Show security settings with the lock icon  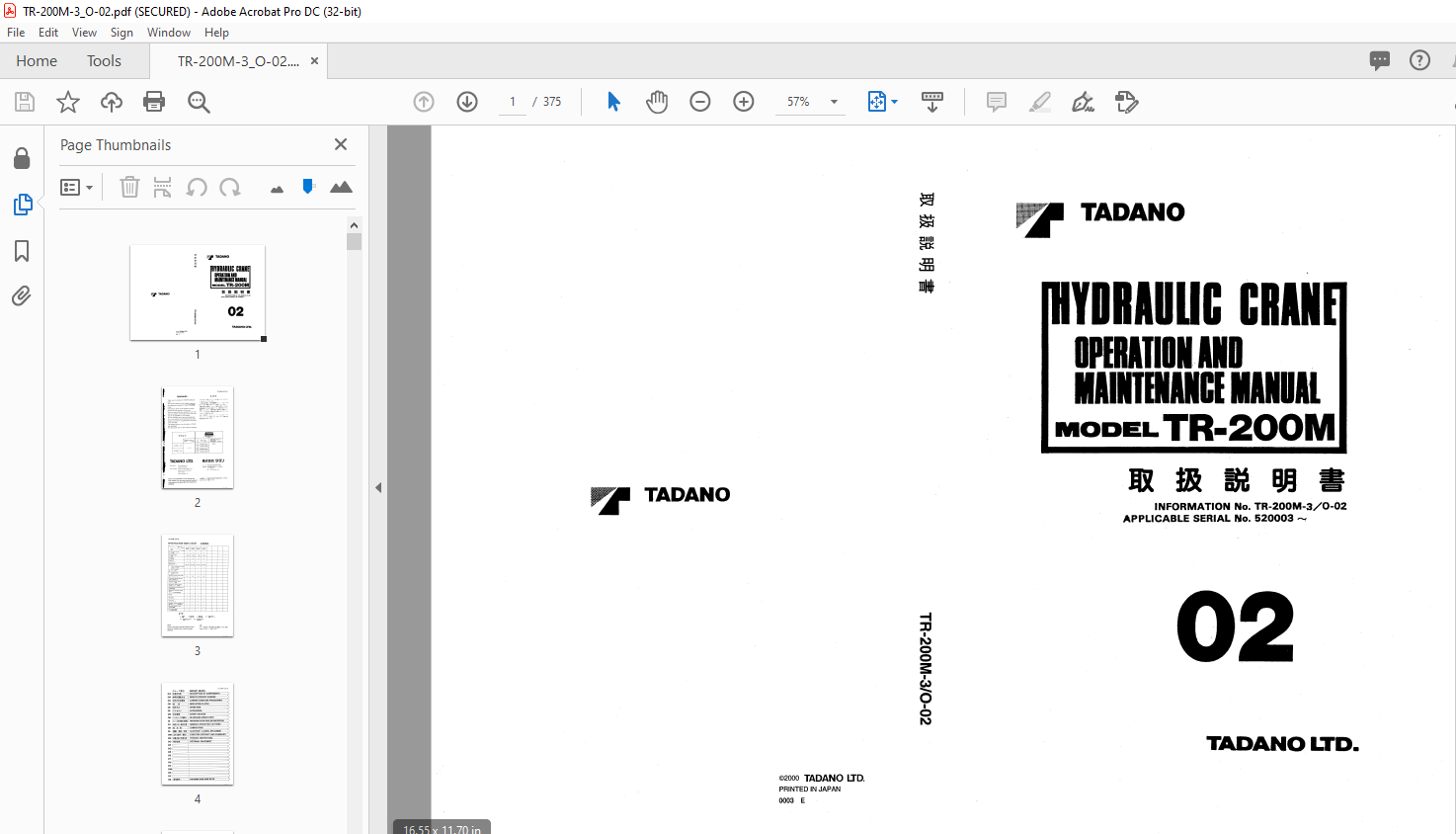coord(22,158)
